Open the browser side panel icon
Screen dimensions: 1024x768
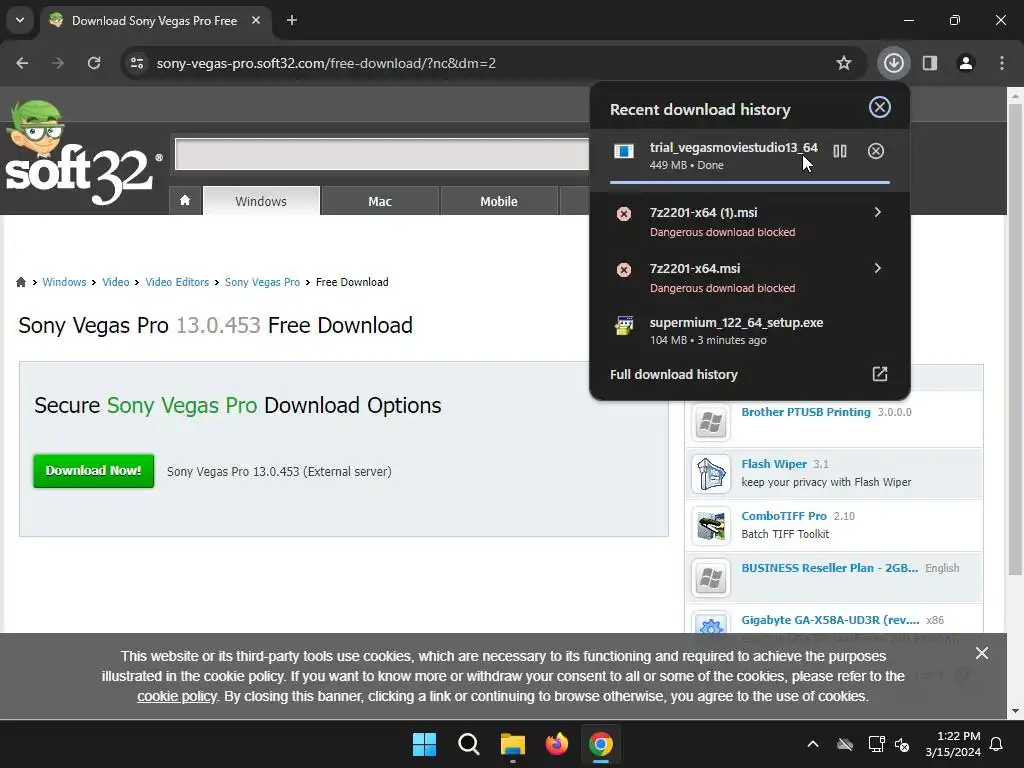(930, 63)
